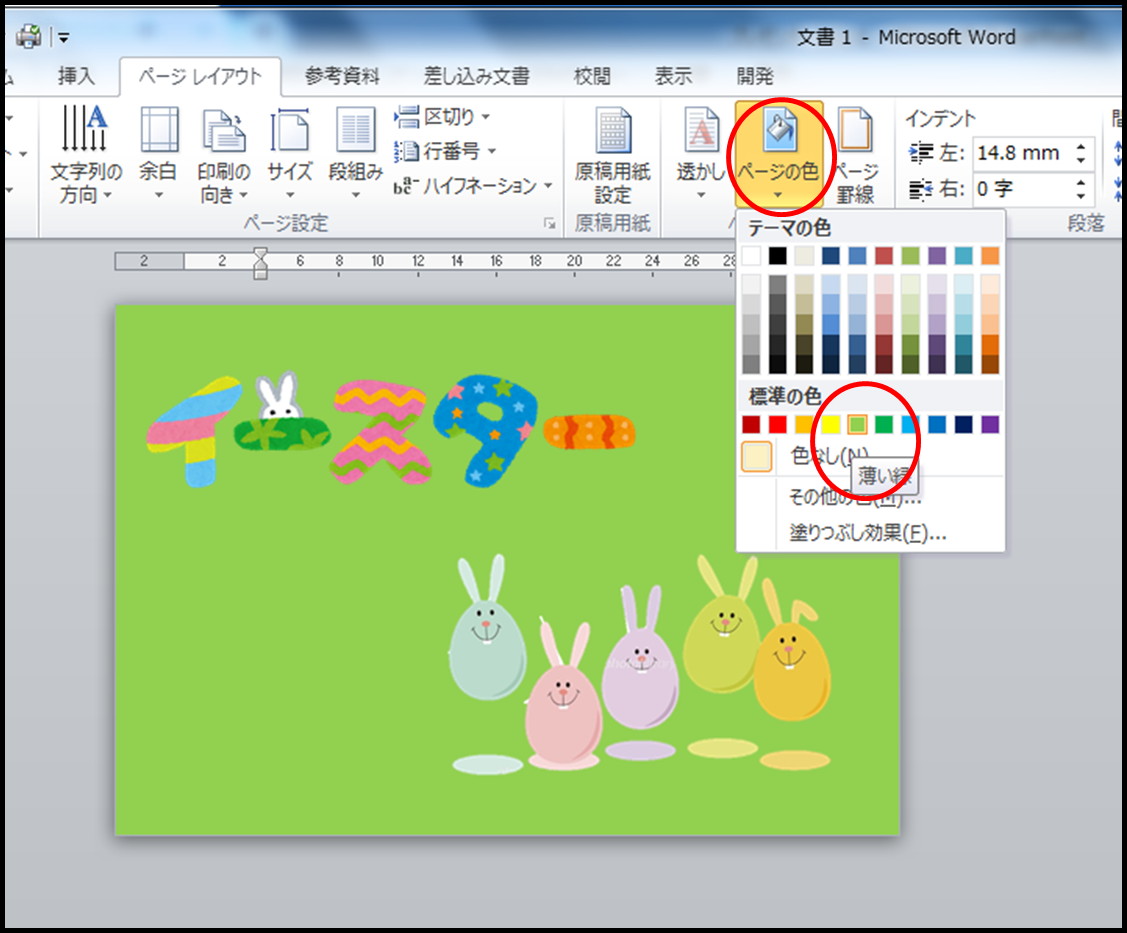Choose the dark navy standard color swatch
1127x933 pixels.
(x=964, y=425)
